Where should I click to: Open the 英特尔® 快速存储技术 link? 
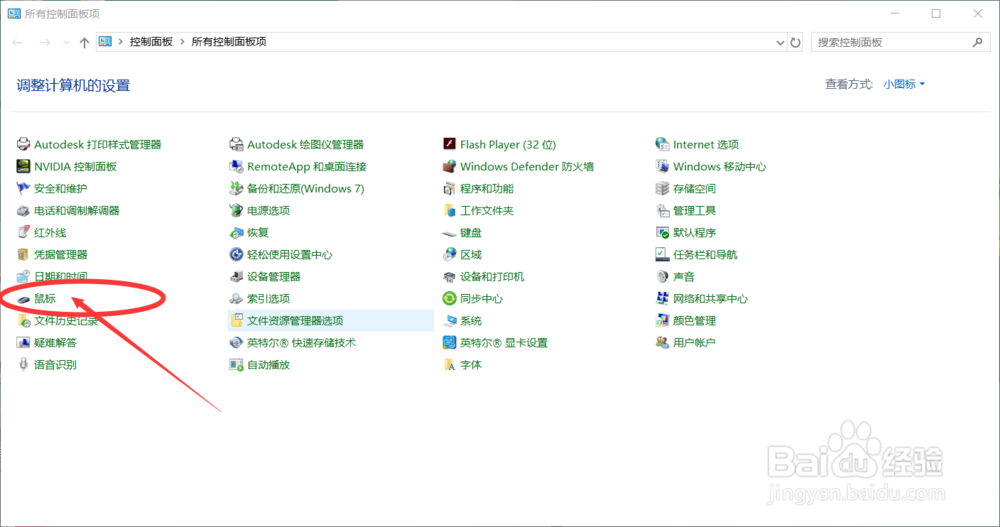coord(301,343)
